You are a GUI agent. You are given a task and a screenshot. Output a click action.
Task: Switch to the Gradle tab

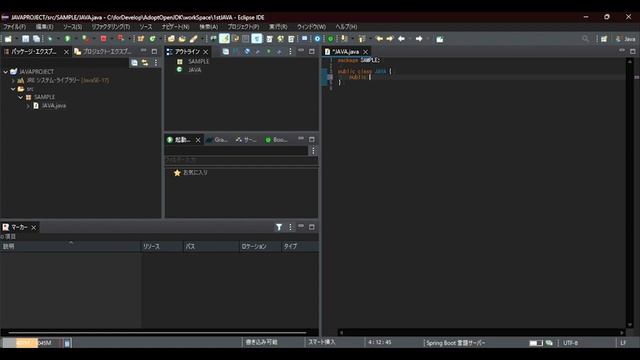[x=217, y=140]
